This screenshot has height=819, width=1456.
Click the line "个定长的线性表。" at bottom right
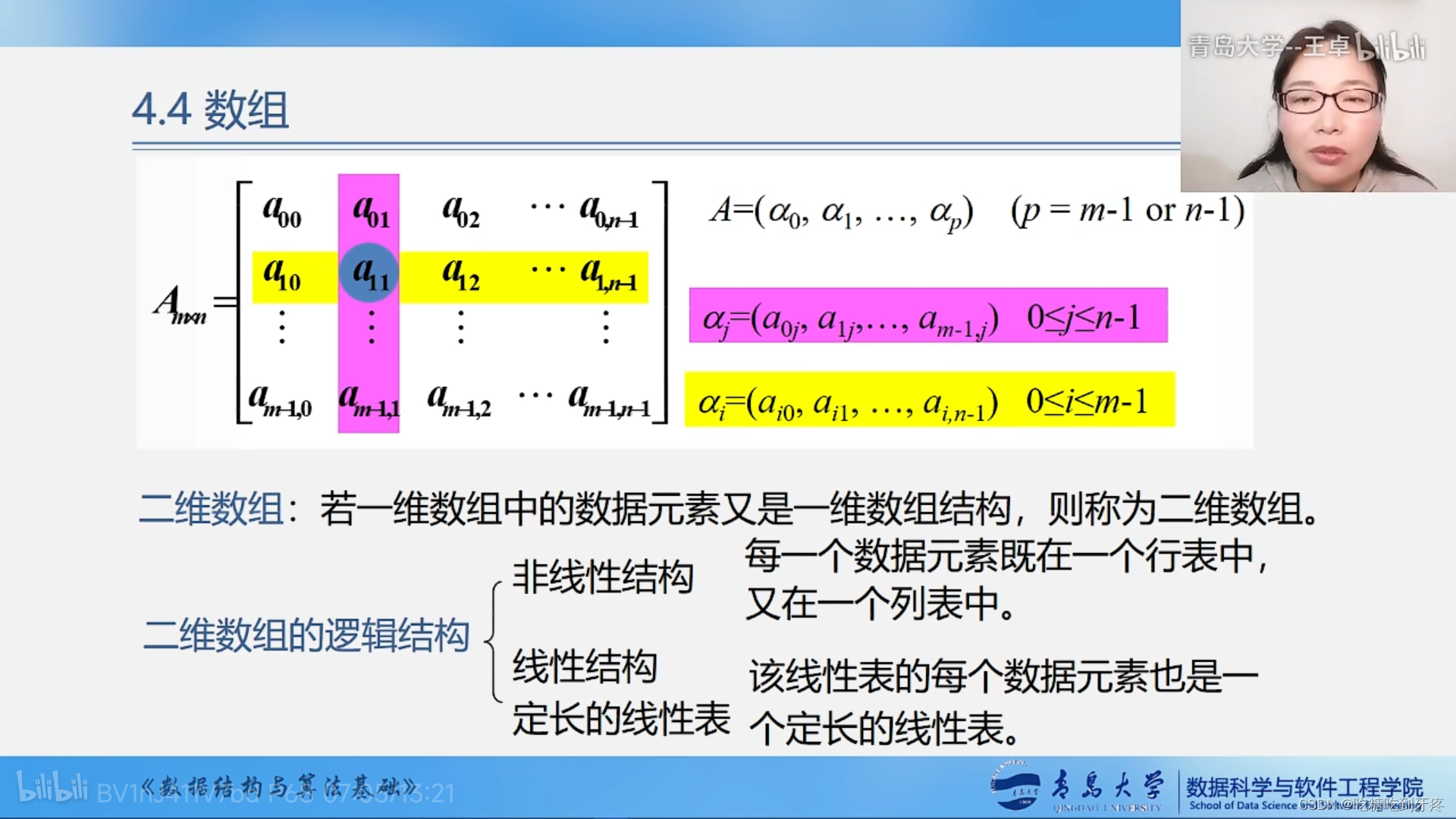coord(886,728)
